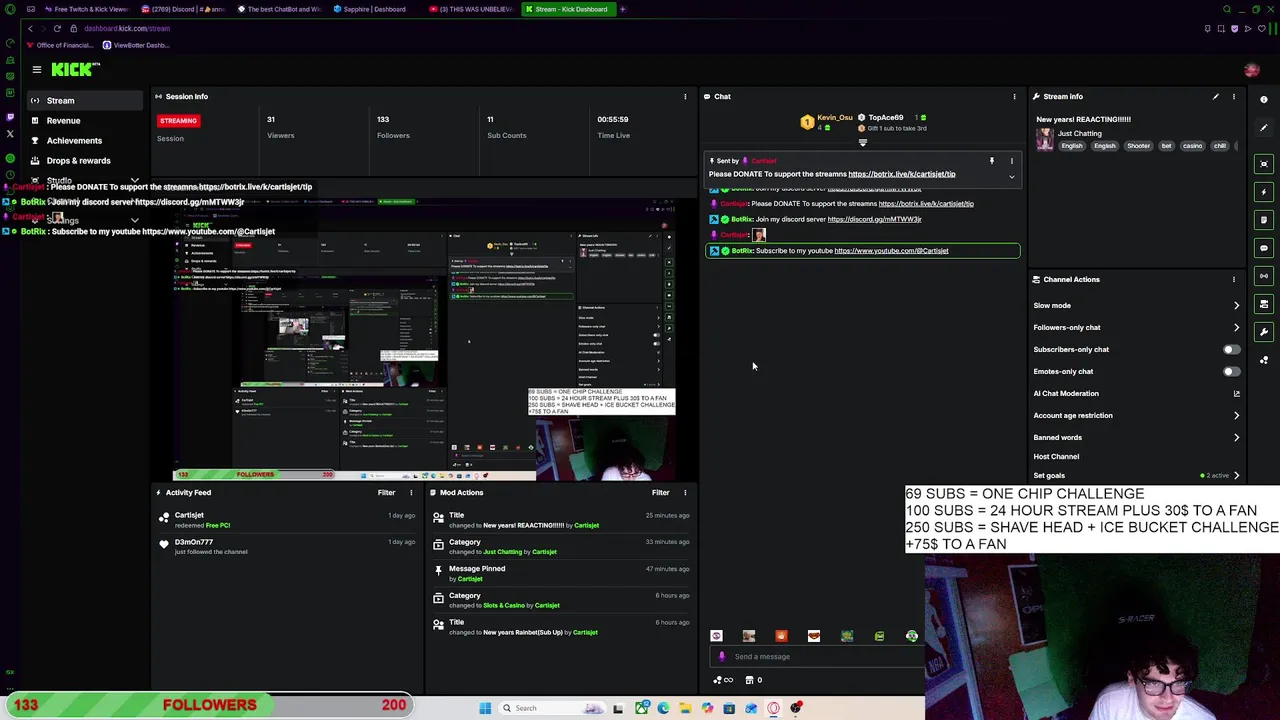Image resolution: width=1280 pixels, height=720 pixels.
Task: Open Opera GX from taskbar
Action: point(773,708)
